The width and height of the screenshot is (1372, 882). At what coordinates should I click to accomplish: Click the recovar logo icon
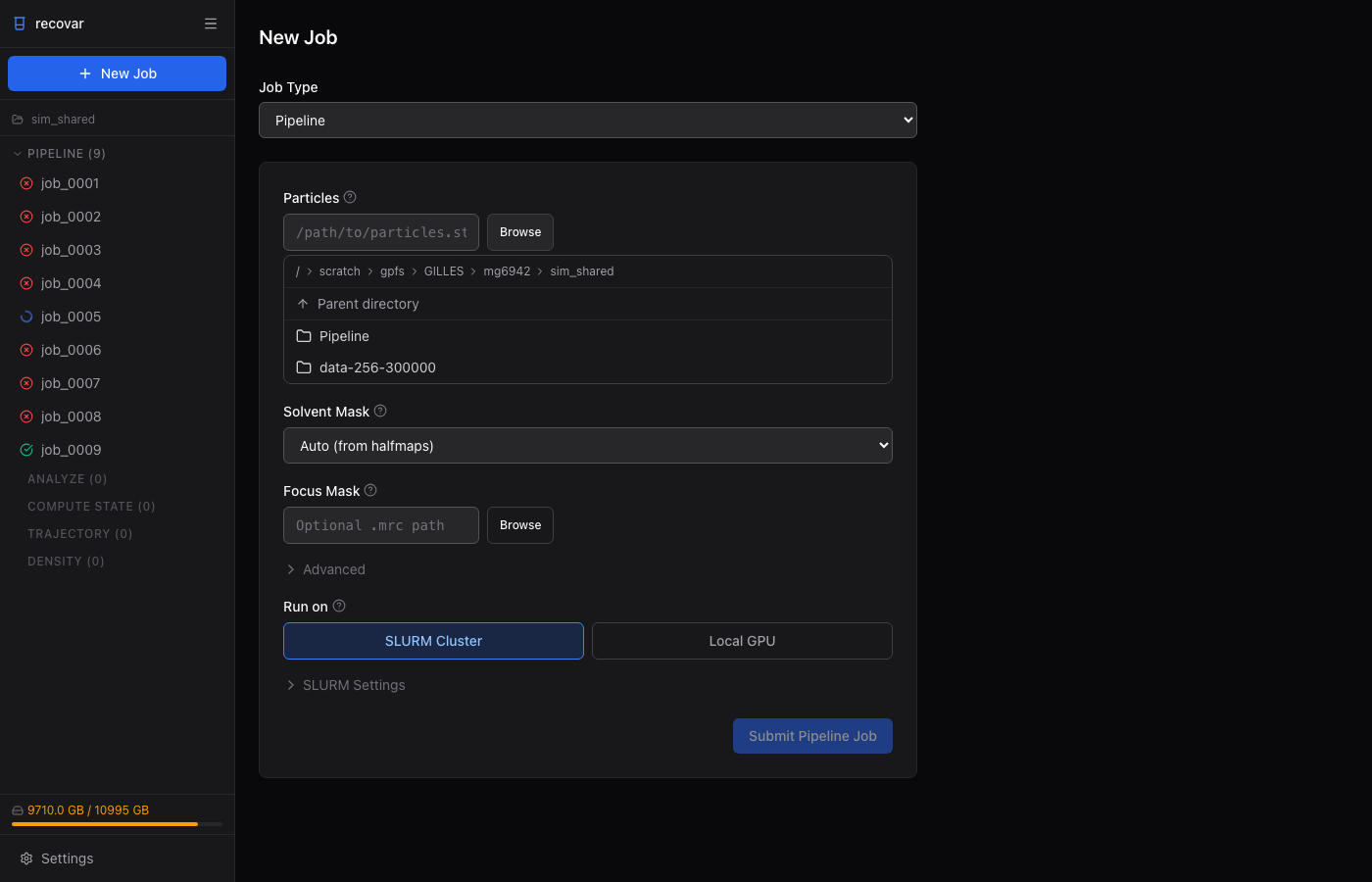20,24
